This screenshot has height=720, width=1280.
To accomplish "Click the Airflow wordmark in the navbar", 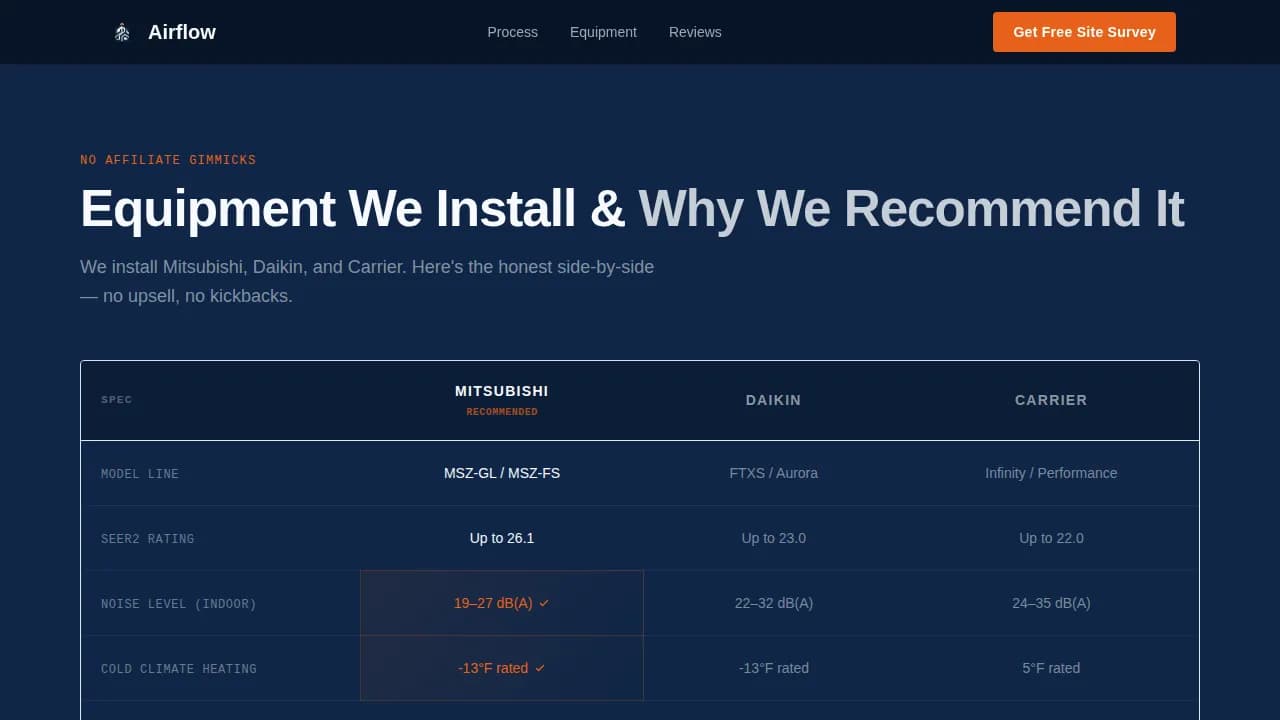I will point(181,31).
